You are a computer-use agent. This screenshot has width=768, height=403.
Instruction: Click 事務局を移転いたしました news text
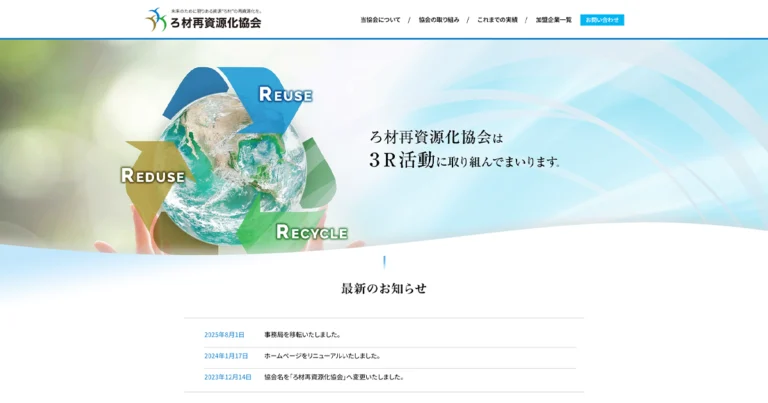click(x=302, y=335)
